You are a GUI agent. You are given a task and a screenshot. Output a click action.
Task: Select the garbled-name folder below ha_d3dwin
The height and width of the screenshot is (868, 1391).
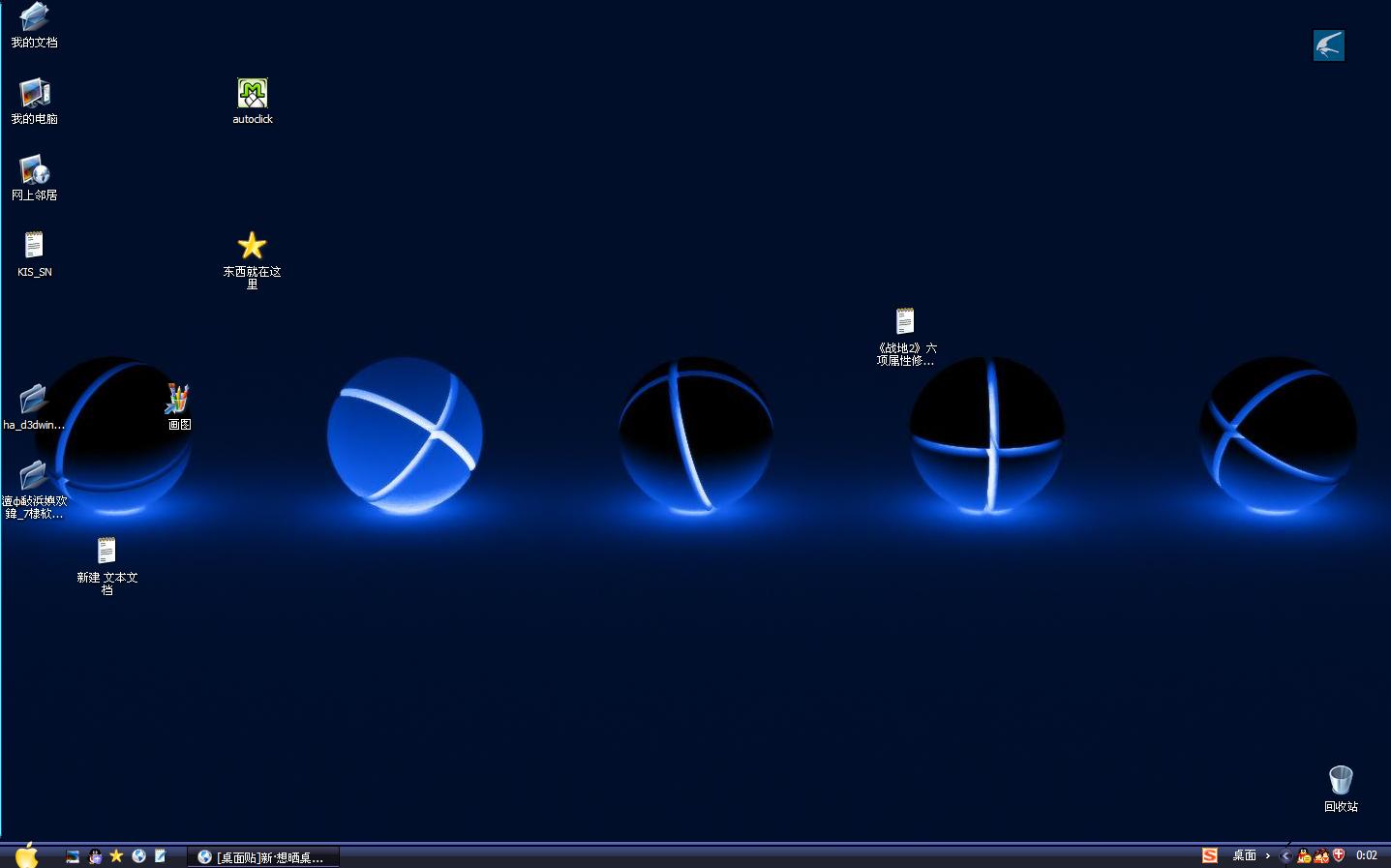34,489
